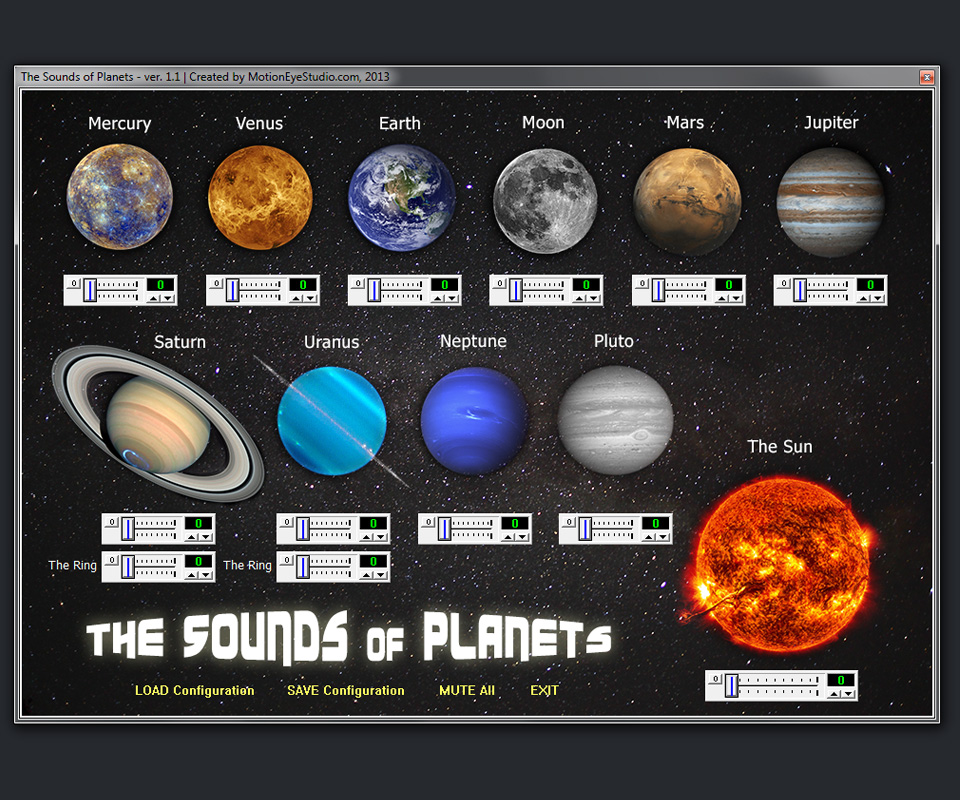
Task: Click The Sun image
Action: 781,564
